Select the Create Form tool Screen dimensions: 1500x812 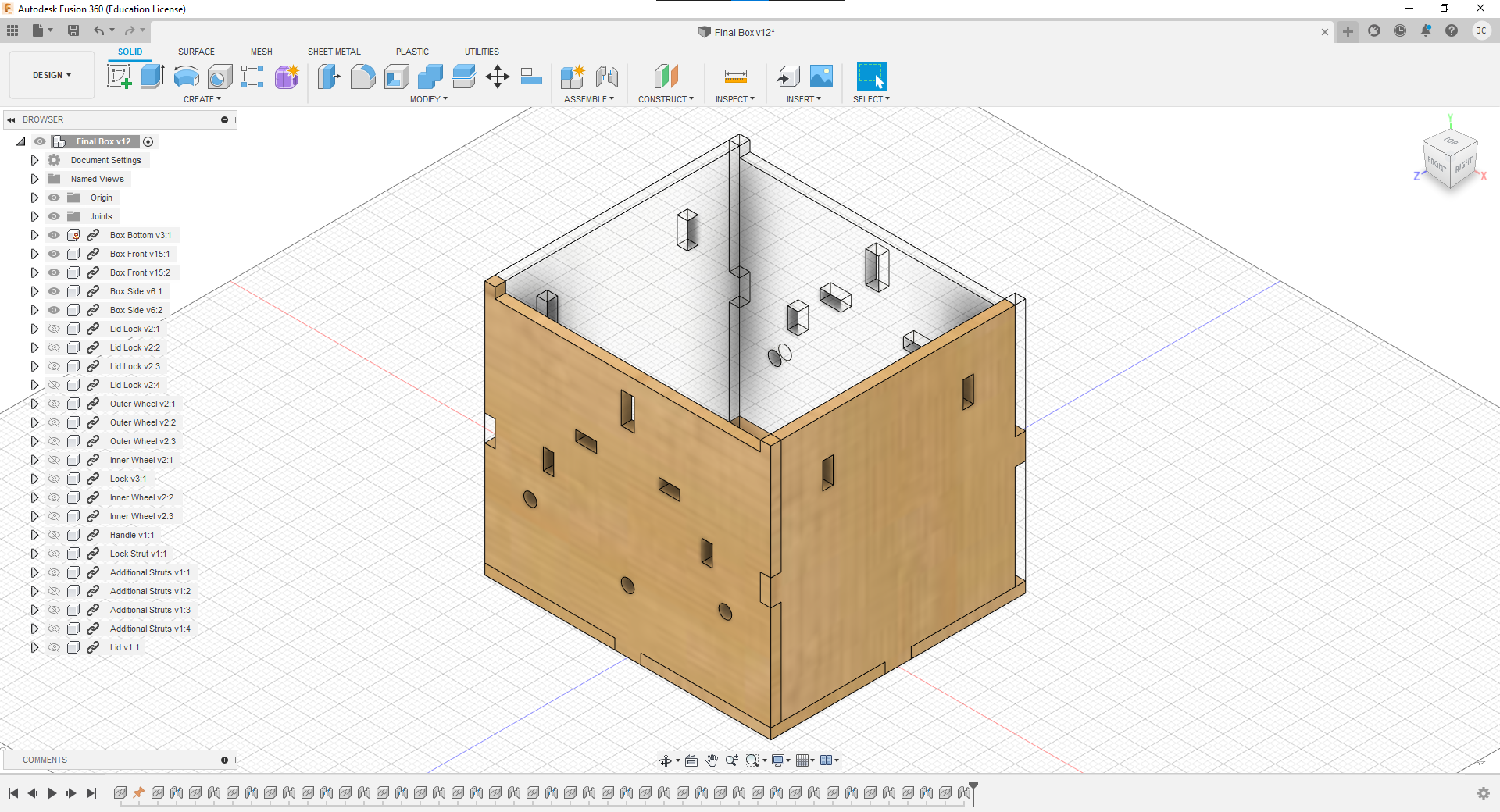click(x=287, y=77)
